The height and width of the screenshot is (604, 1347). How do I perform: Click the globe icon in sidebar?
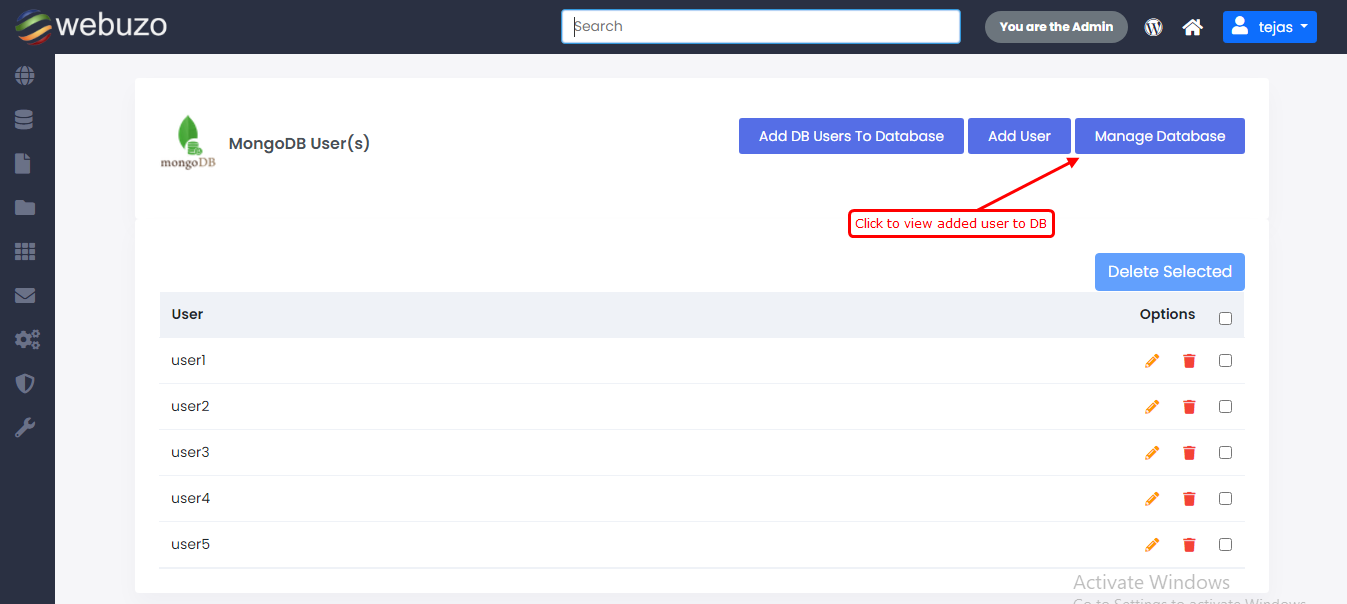pos(25,76)
